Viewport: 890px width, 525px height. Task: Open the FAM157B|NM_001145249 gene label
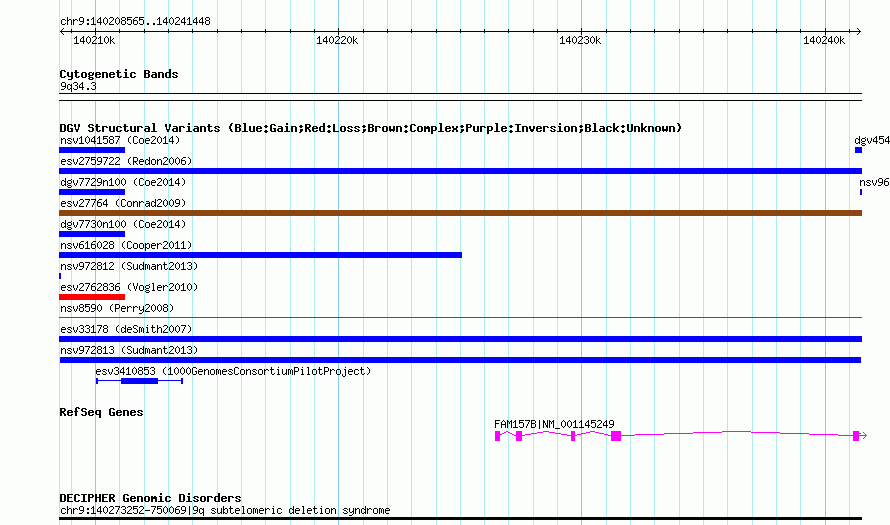click(554, 424)
